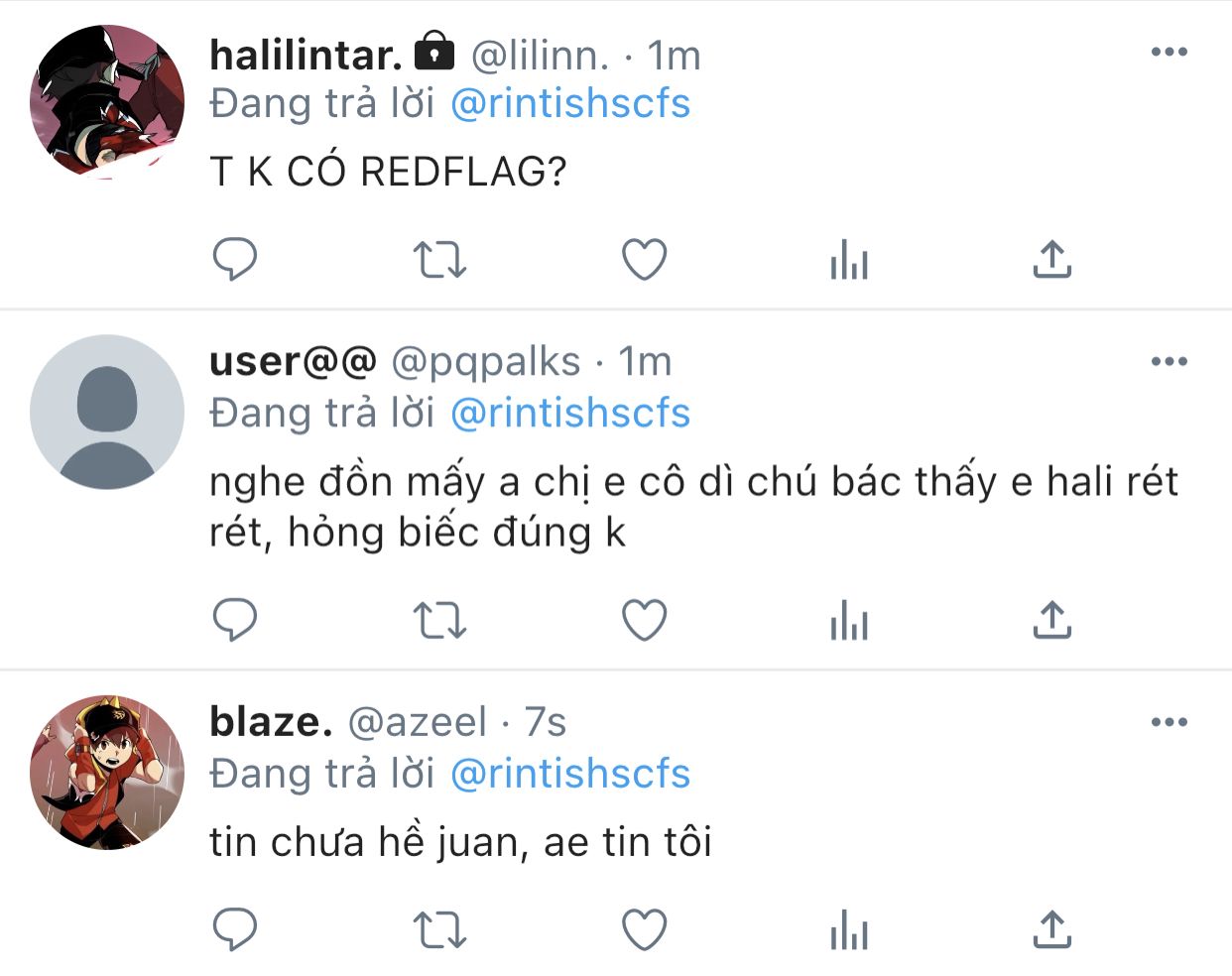Open @rintishscfs link in halilintar's reply

click(570, 103)
